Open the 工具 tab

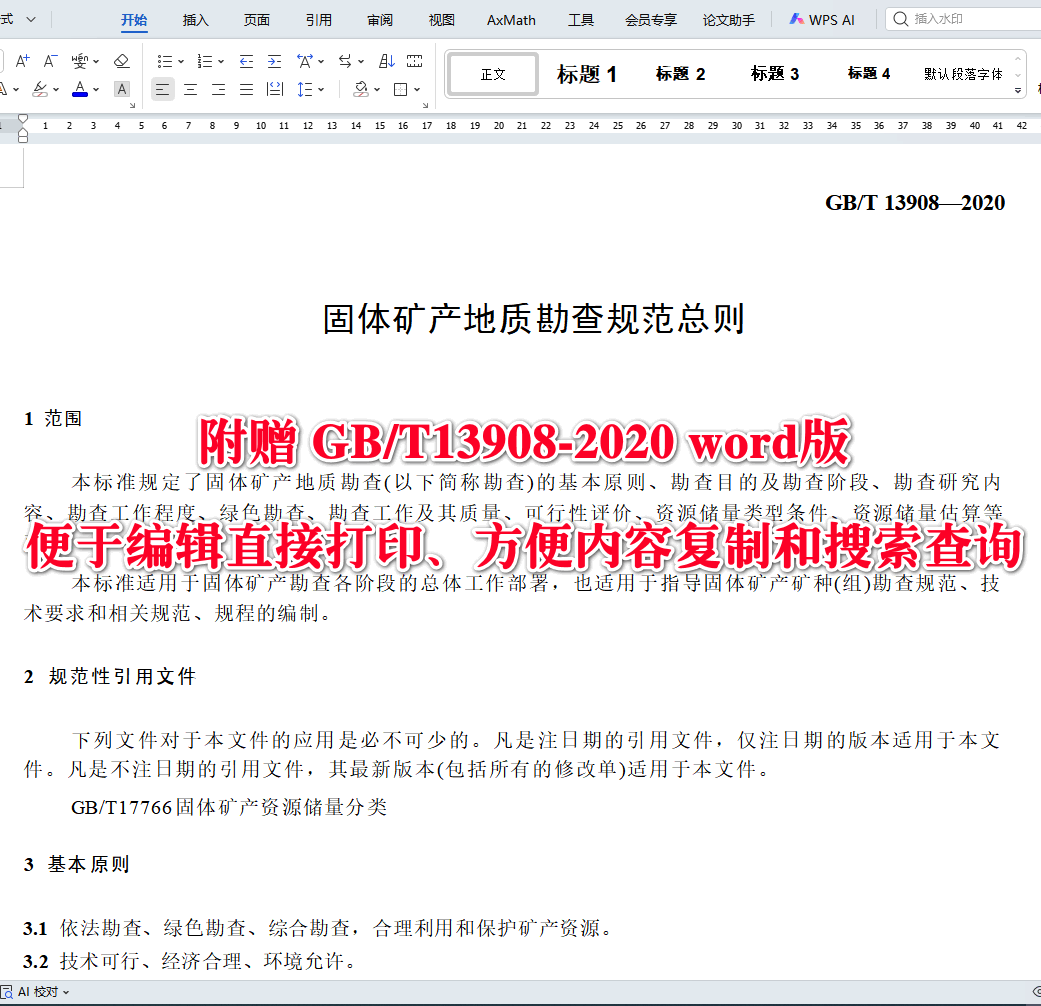click(581, 20)
